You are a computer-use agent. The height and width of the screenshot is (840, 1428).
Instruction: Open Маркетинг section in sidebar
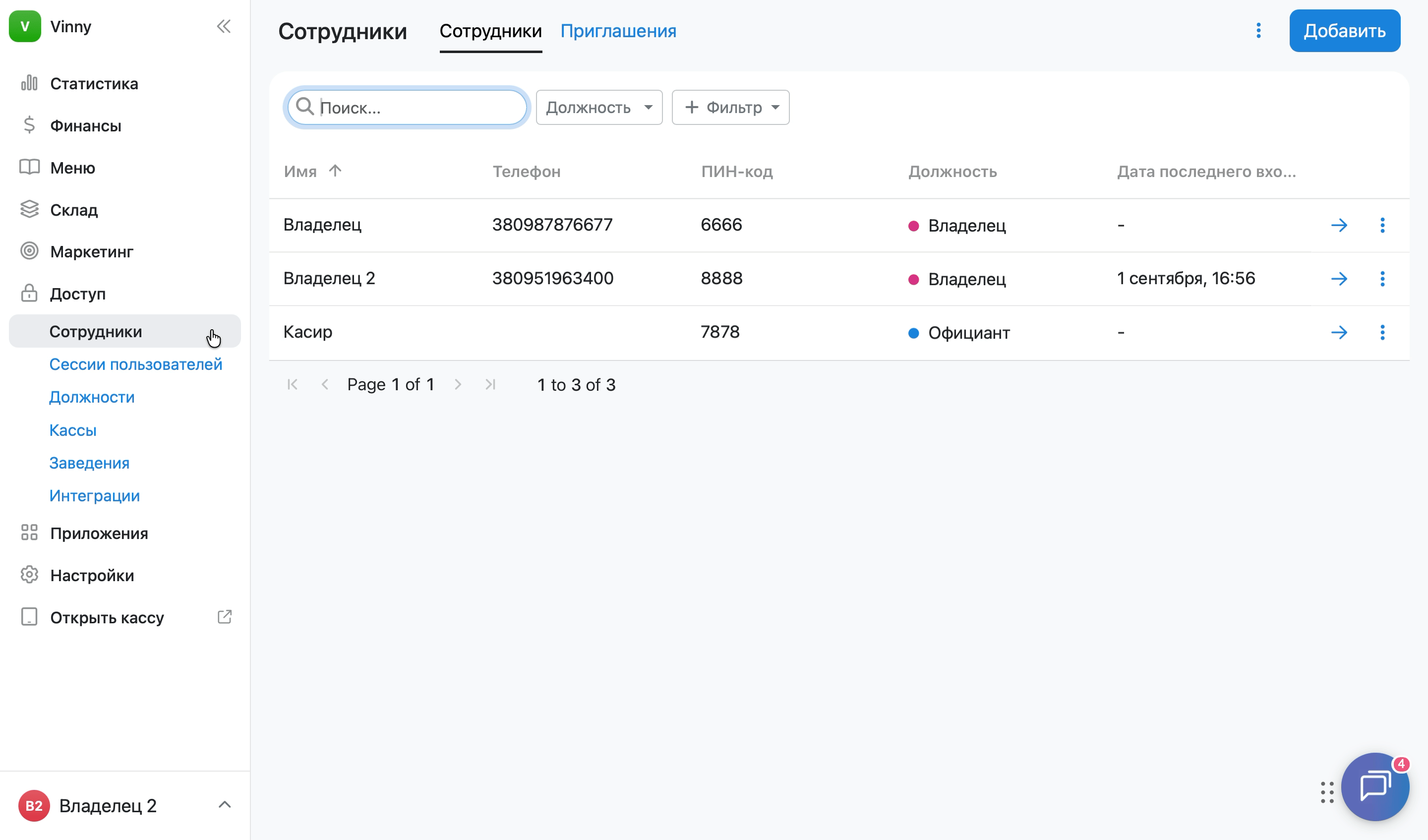click(92, 251)
